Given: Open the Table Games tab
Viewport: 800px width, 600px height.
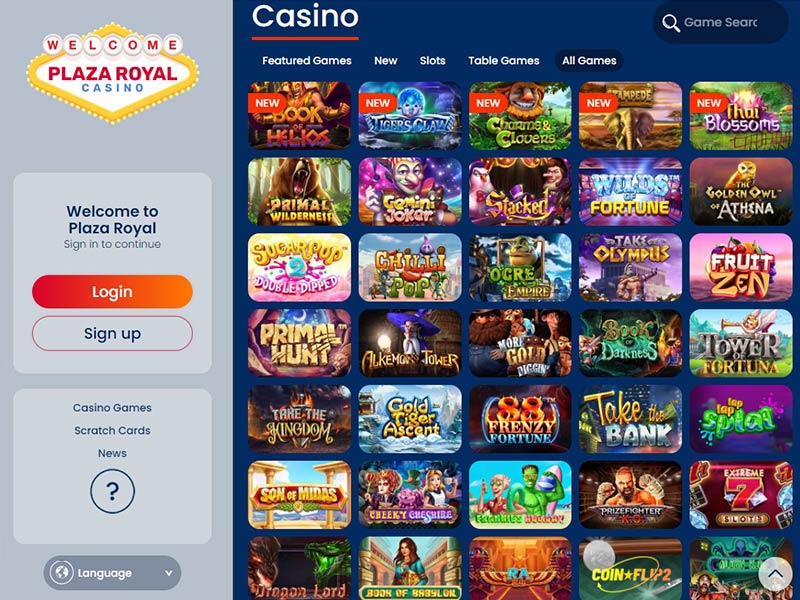Looking at the screenshot, I should (x=504, y=61).
